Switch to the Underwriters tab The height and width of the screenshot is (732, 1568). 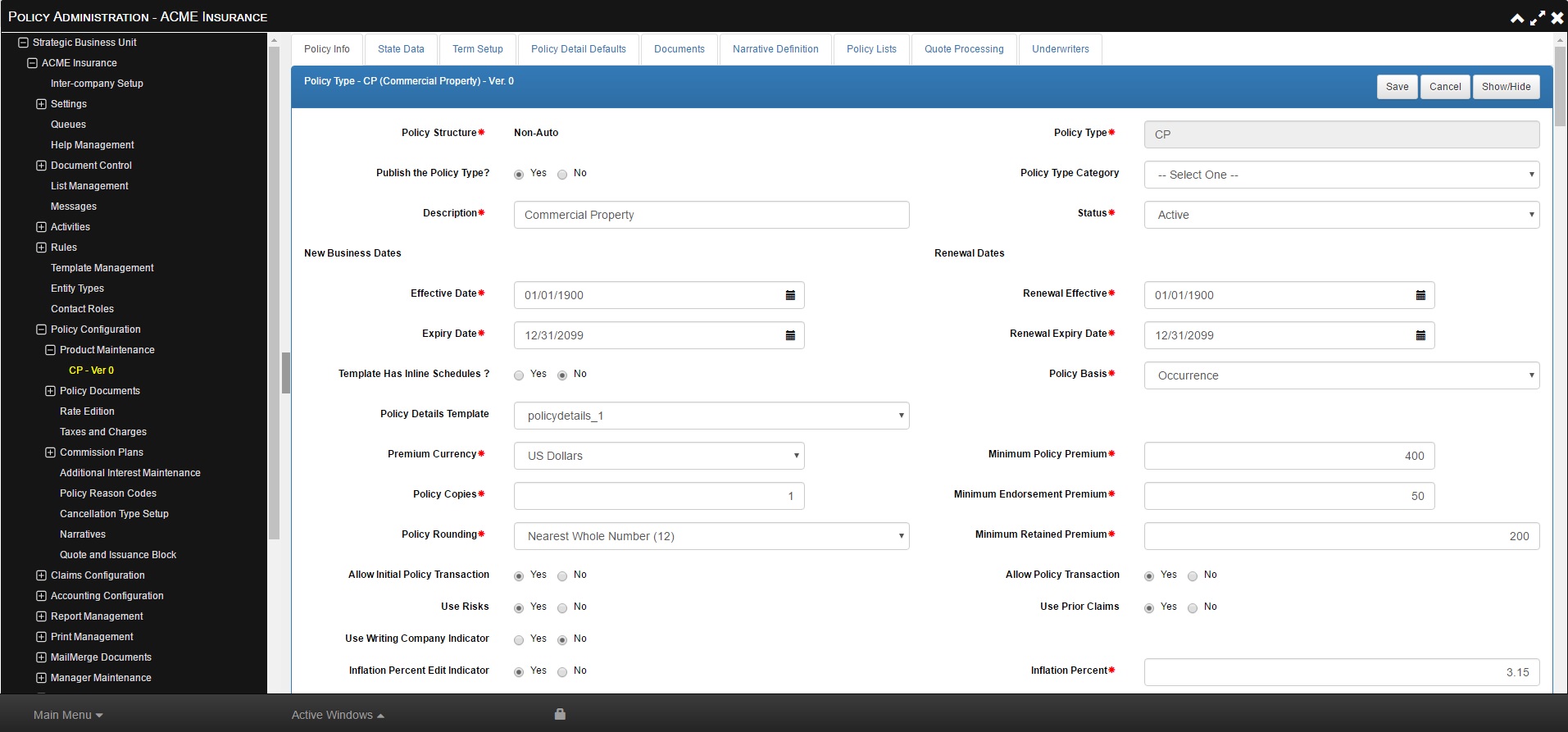[1061, 49]
